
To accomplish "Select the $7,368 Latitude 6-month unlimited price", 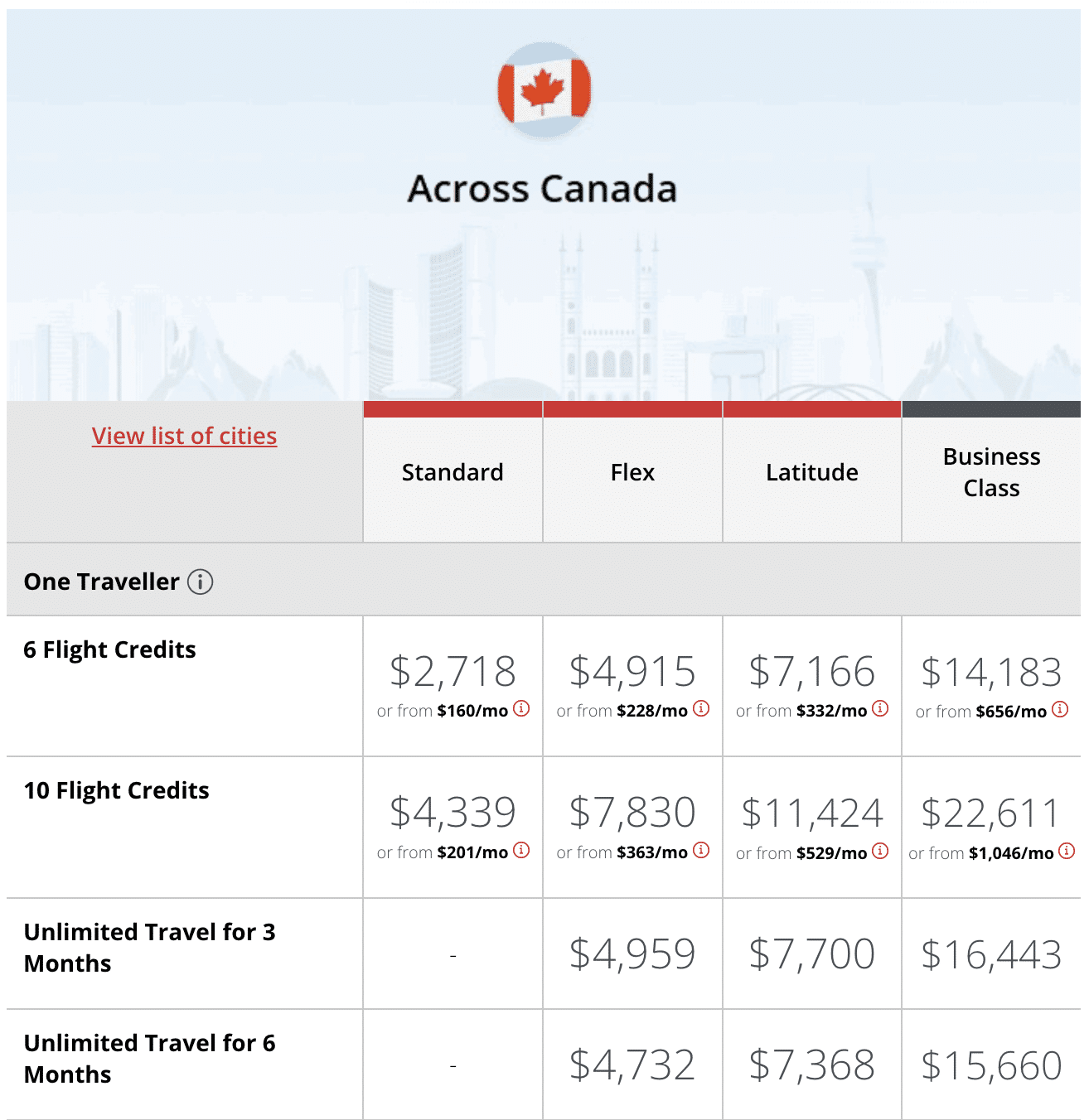I will pyautogui.click(x=811, y=1064).
